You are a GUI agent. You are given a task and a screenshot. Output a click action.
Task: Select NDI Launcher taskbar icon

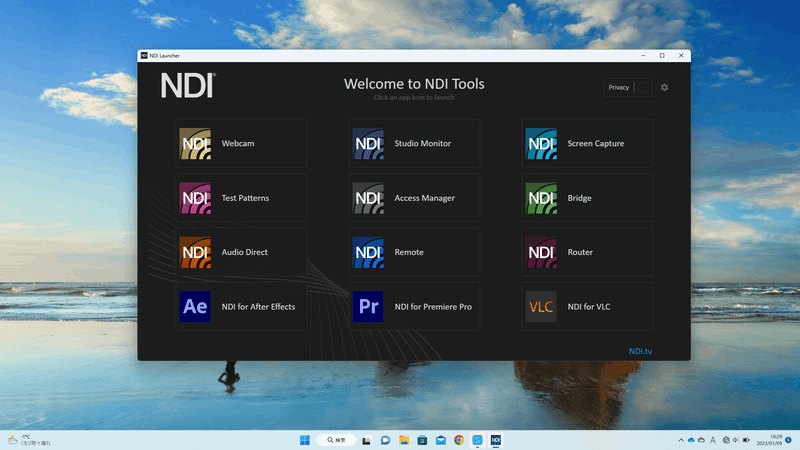(495, 440)
